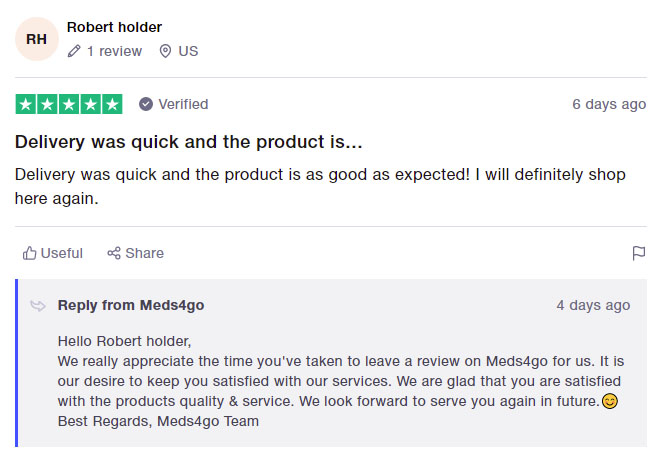This screenshot has height=457, width=661.
Task: Click the share network icon
Action: (x=114, y=253)
